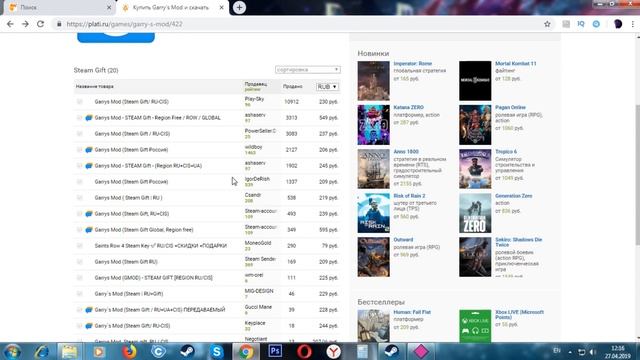Screen dimensions: 640x360
Task: Click the Outward cover thumbnail
Action: (x=373, y=257)
